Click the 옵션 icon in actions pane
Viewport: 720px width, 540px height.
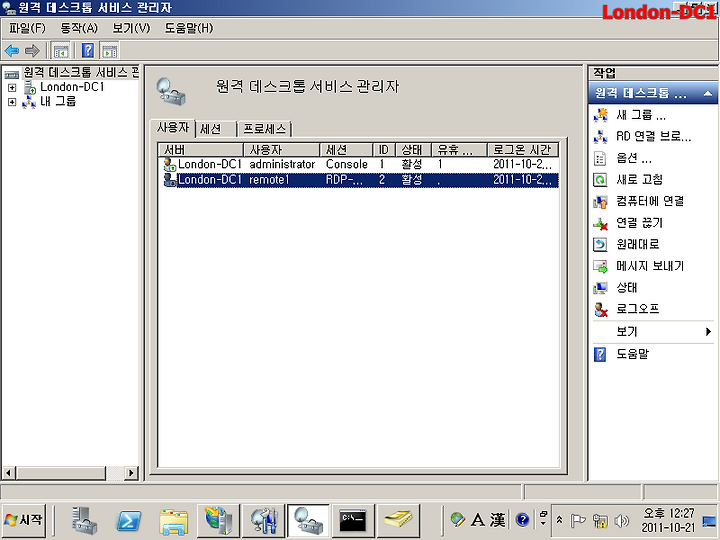coord(600,158)
